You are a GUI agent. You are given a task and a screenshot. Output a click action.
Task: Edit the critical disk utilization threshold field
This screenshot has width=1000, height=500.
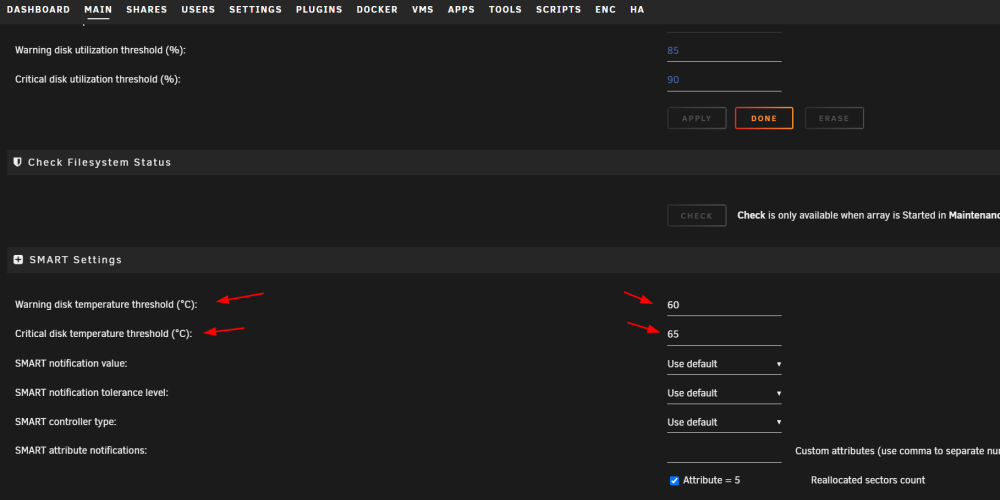tap(724, 80)
